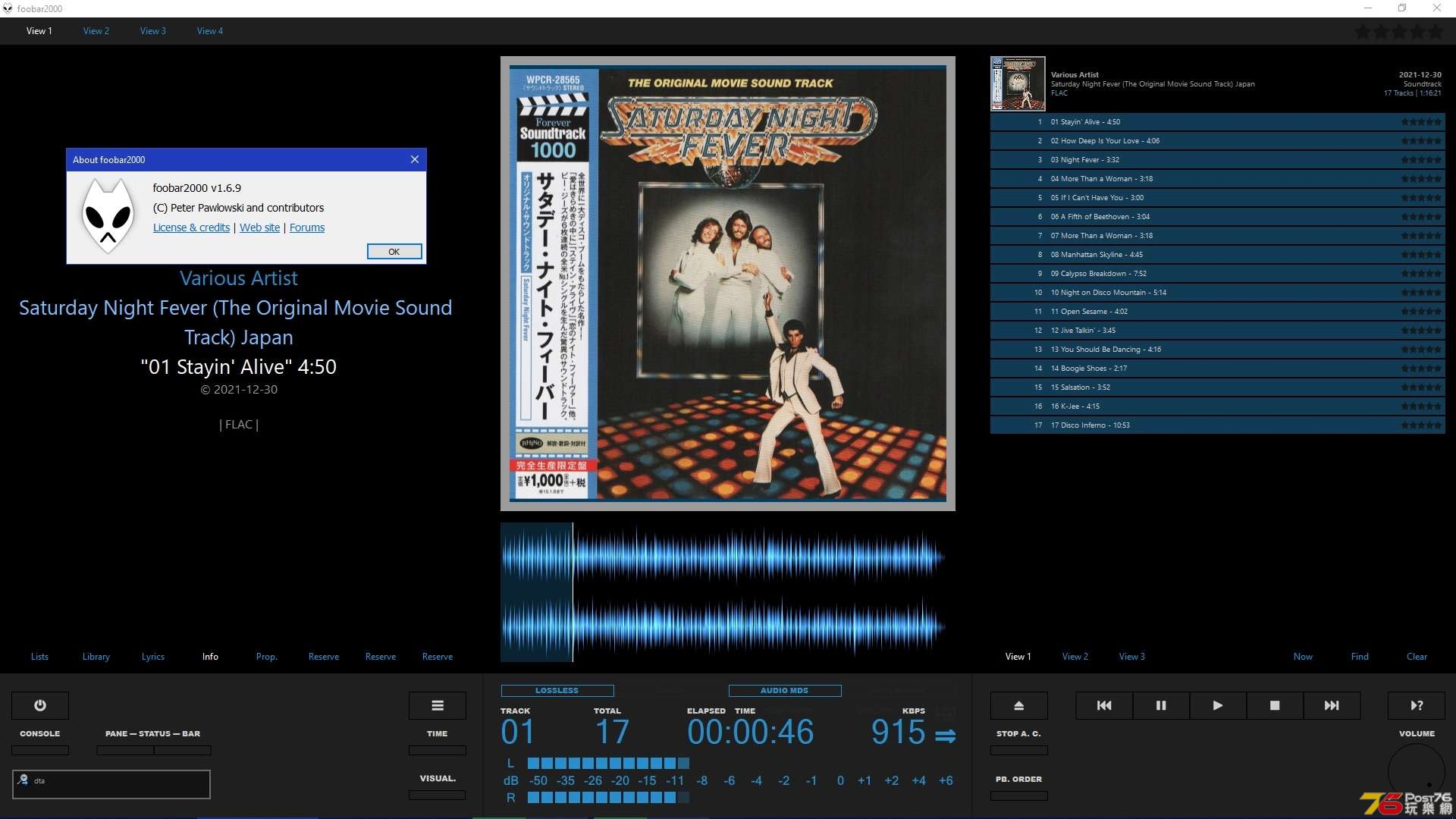Click the Now button in the playlist panel
Image resolution: width=1456 pixels, height=819 pixels.
click(x=1303, y=657)
